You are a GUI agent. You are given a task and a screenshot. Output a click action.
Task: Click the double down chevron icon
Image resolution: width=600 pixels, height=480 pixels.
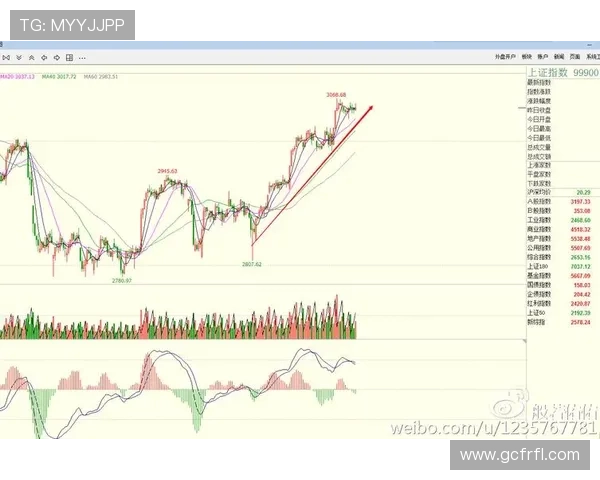[19, 58]
